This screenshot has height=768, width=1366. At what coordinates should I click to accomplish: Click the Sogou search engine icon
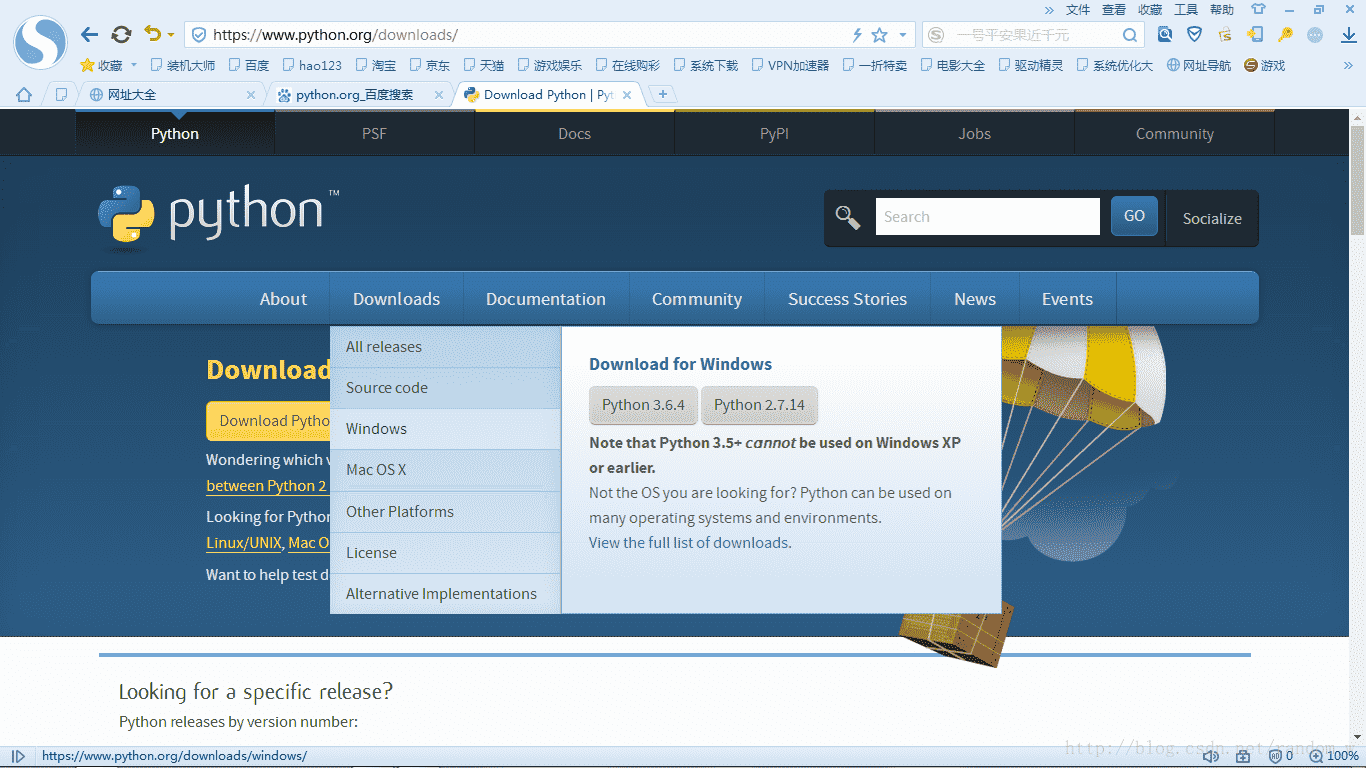click(x=936, y=35)
